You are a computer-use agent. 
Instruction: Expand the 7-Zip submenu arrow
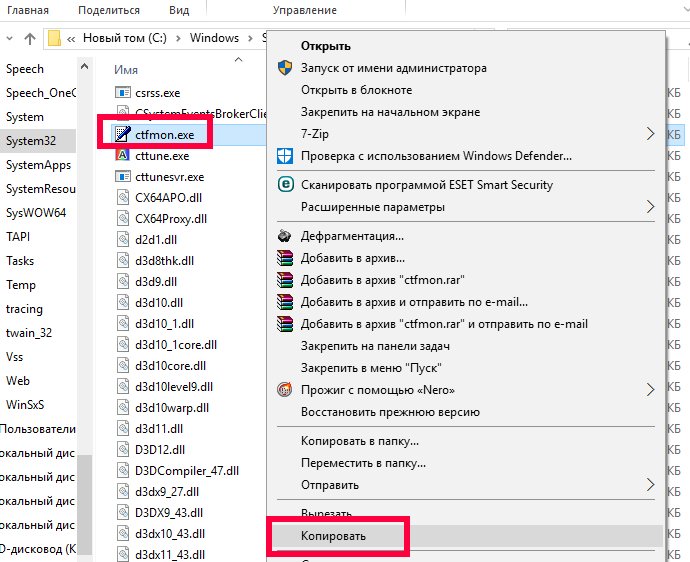[650, 134]
